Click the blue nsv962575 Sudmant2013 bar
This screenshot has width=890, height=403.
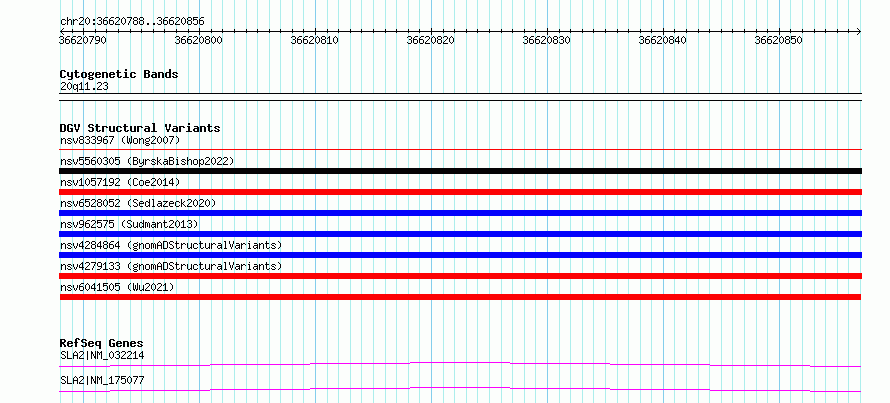tap(460, 234)
